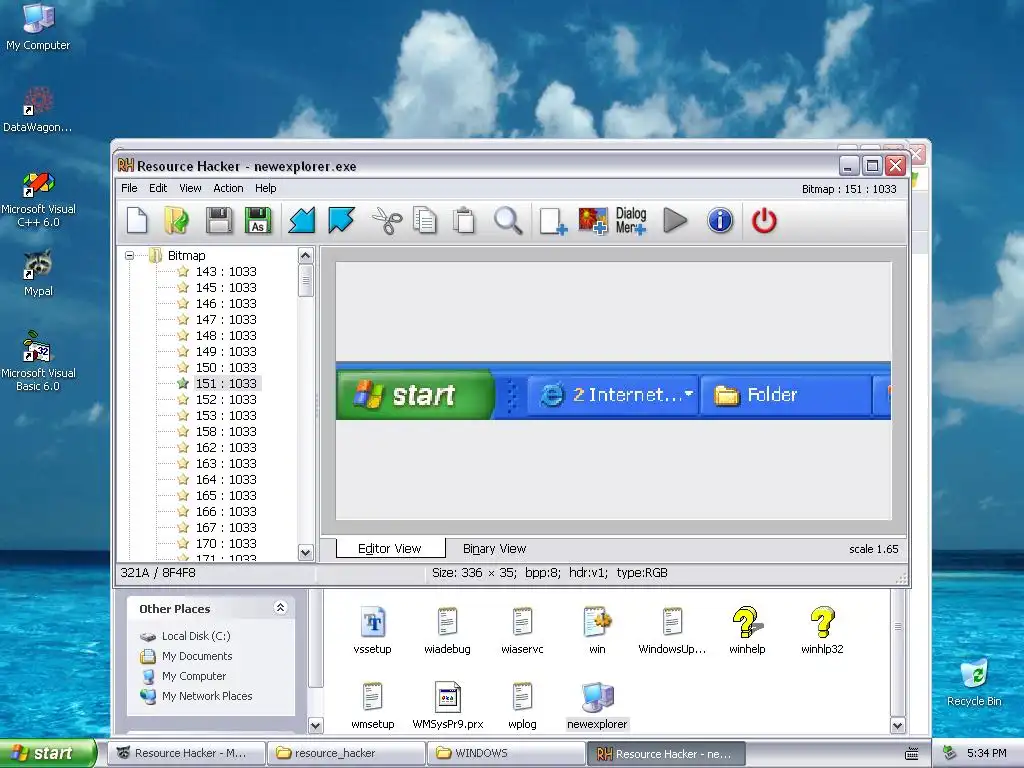This screenshot has width=1024, height=768.
Task: Open the Action menu
Action: click(x=228, y=188)
